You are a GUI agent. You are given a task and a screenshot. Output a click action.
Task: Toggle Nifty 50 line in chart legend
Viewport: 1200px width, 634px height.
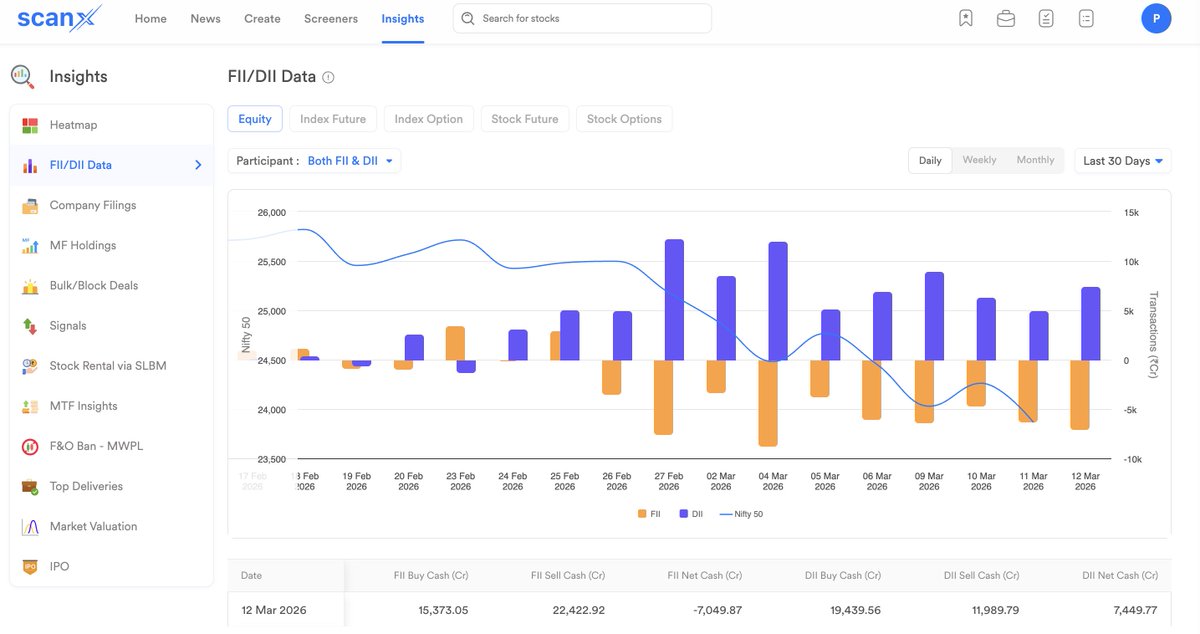click(x=741, y=514)
